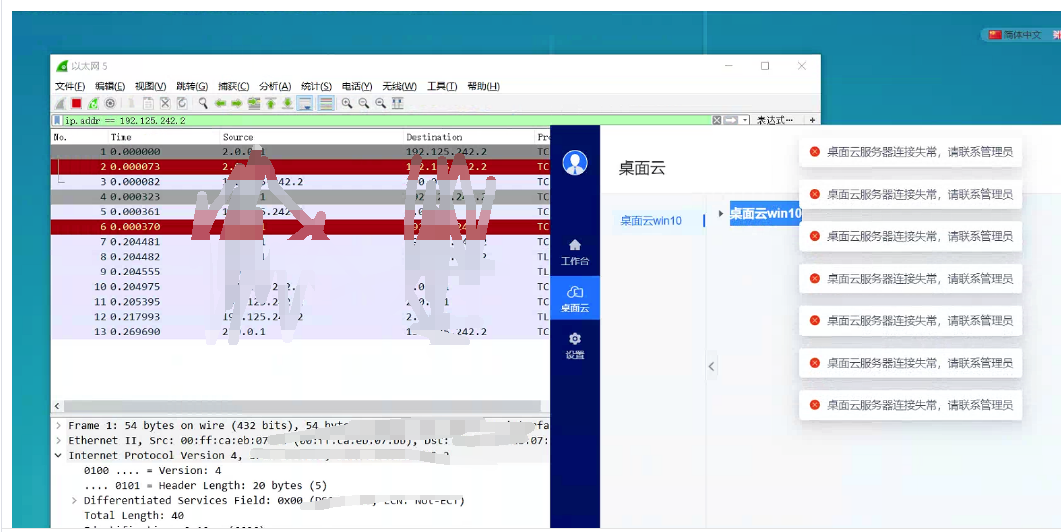1061x532 pixels.
Task: Open the 捕获(C) menu
Action: (x=233, y=86)
